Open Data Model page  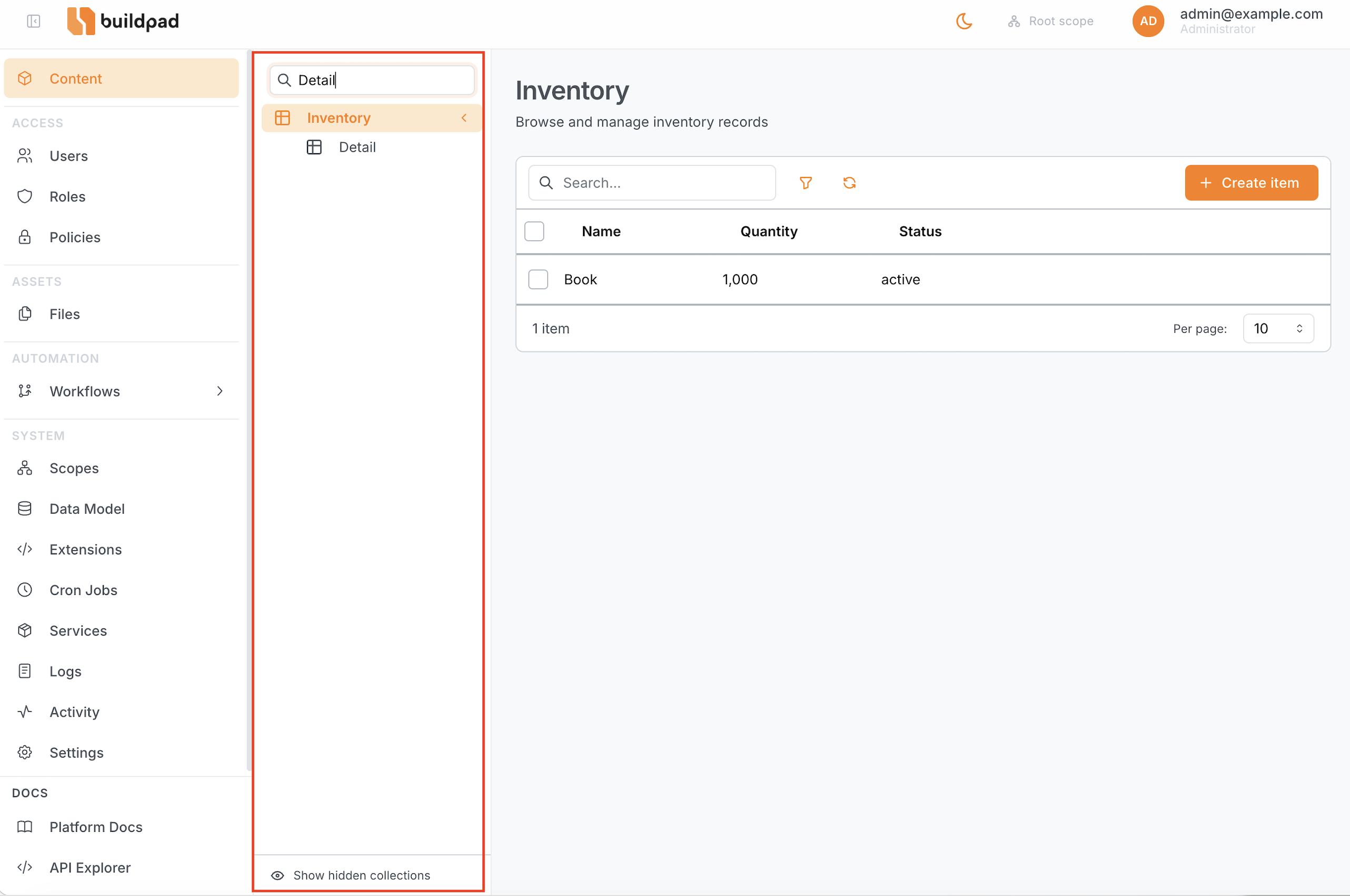(121, 509)
